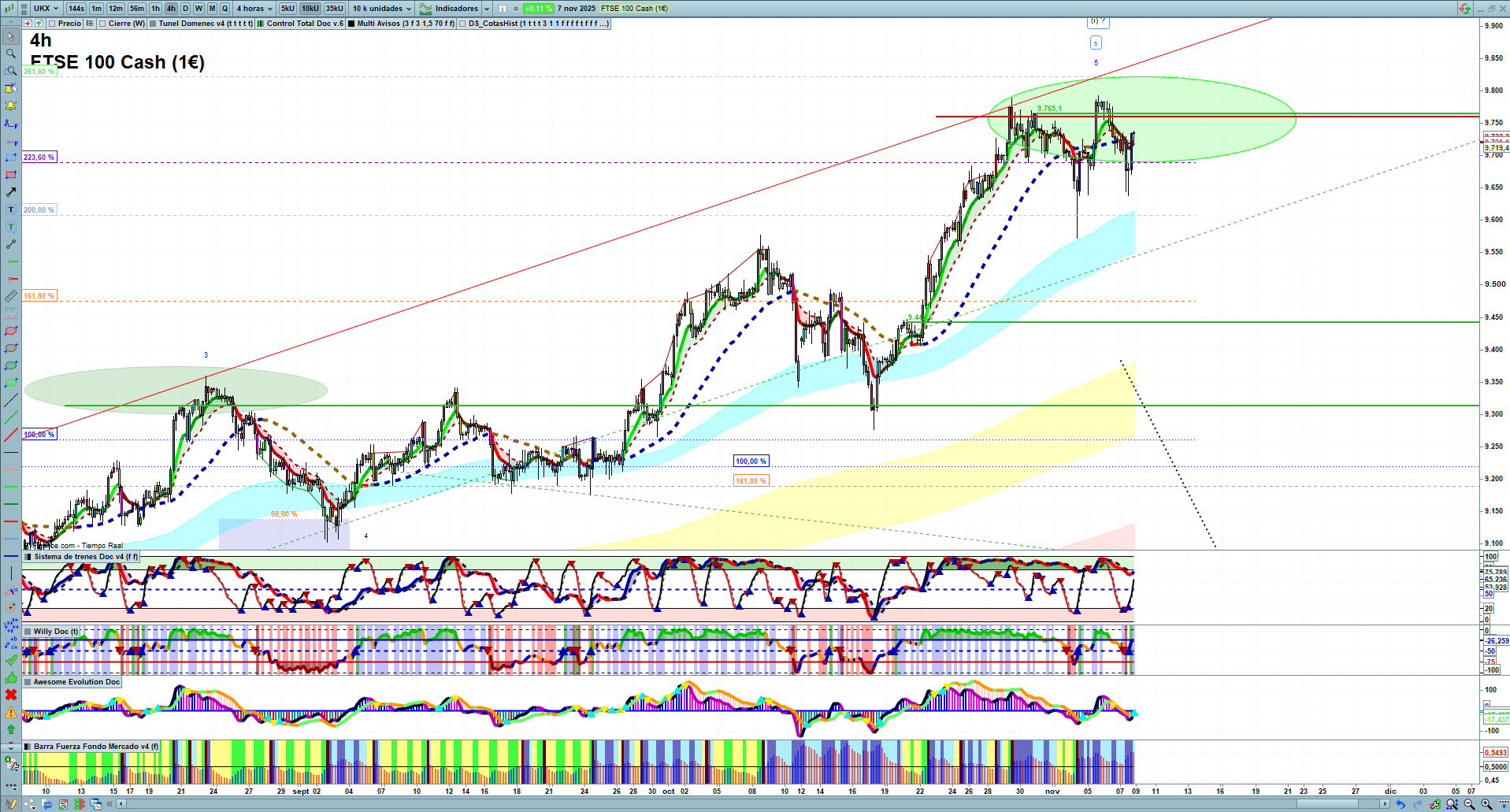Screen dimensions: 1510x812
Task: Click the share icon in bottom bar
Action: coord(29,804)
